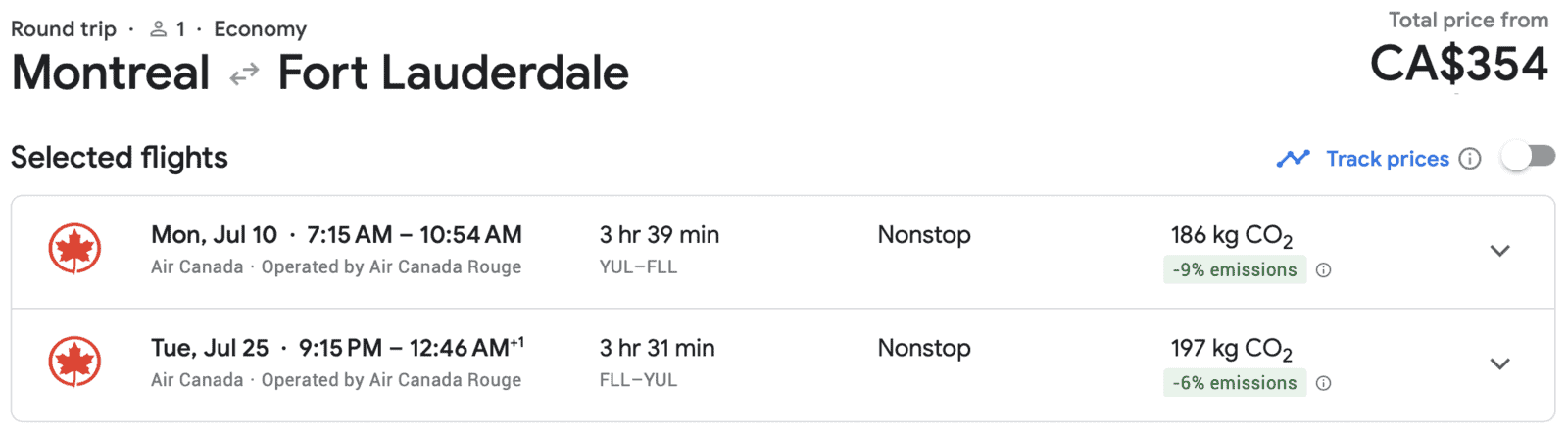
Task: Click the passenger count person icon
Action: tap(158, 29)
